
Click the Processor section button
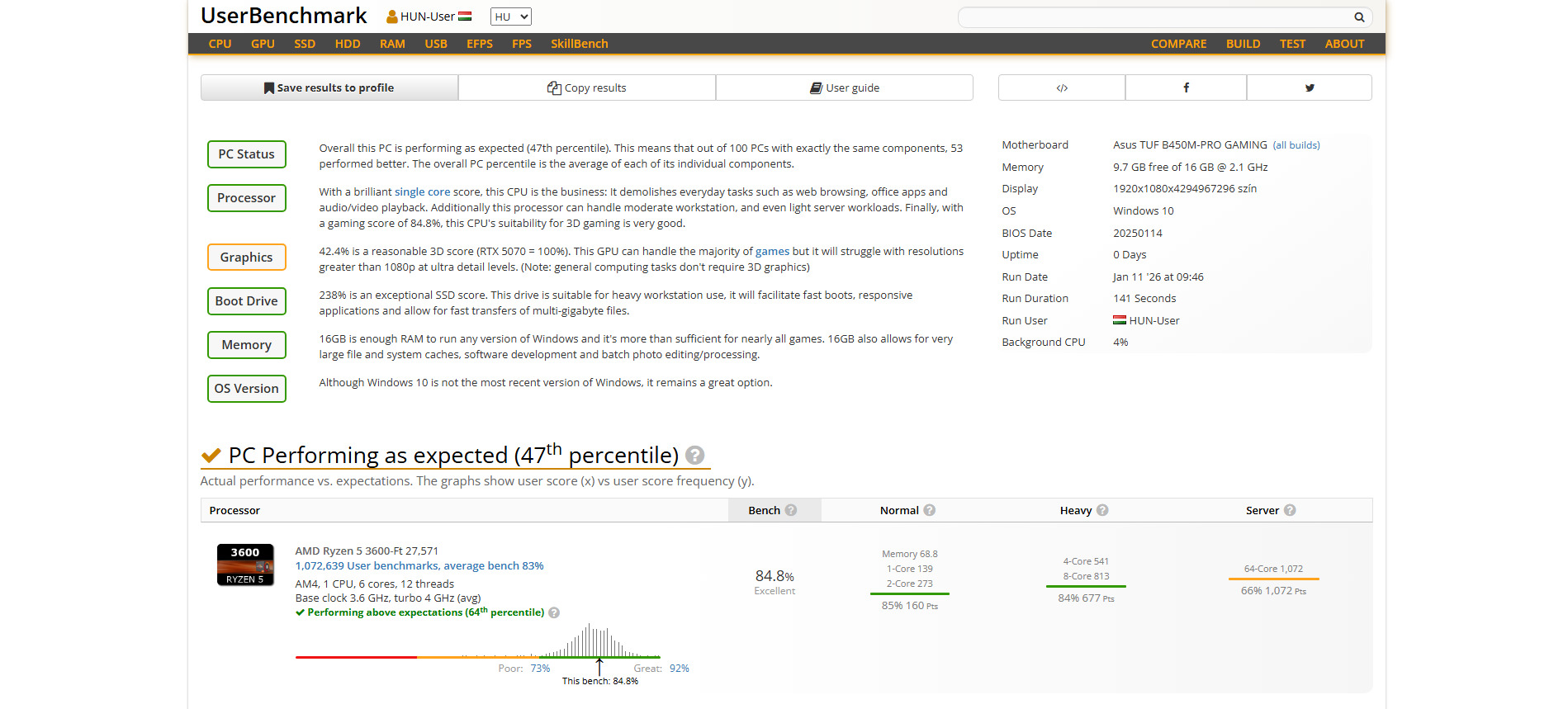247,198
